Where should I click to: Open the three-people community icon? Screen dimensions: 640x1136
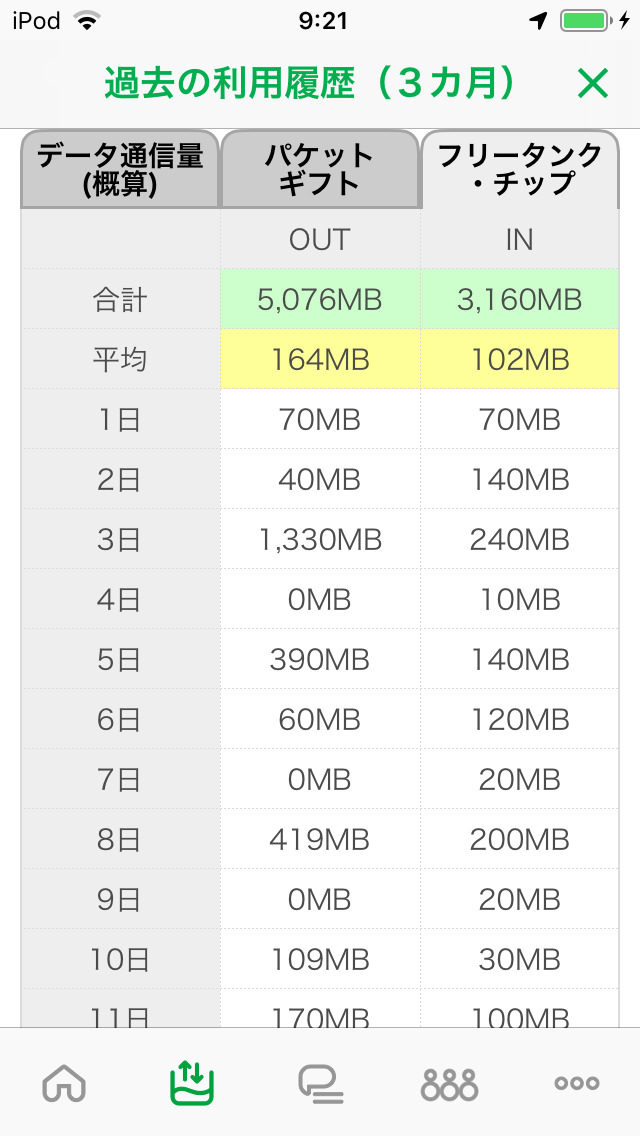click(x=449, y=1083)
